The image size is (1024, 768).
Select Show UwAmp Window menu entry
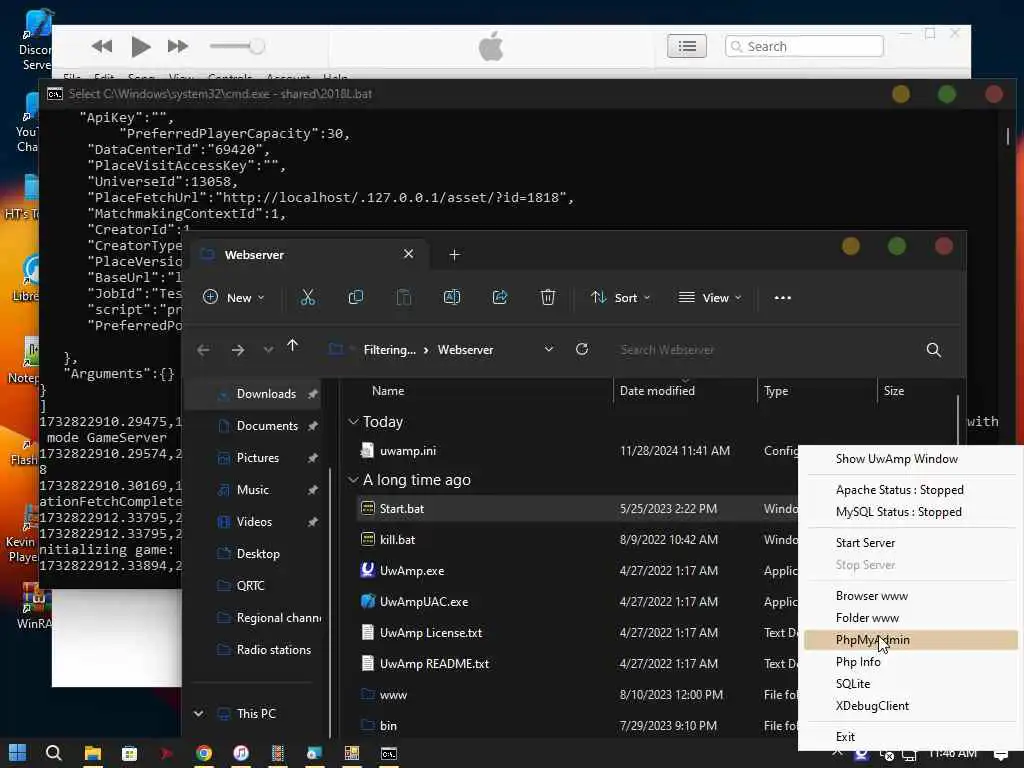coord(897,458)
